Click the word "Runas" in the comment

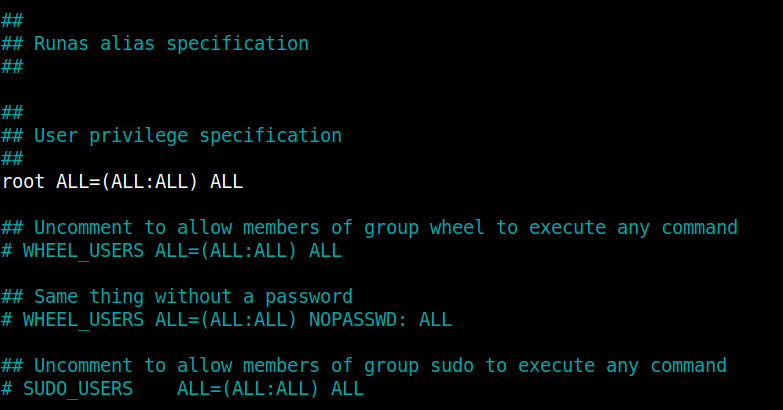point(62,44)
